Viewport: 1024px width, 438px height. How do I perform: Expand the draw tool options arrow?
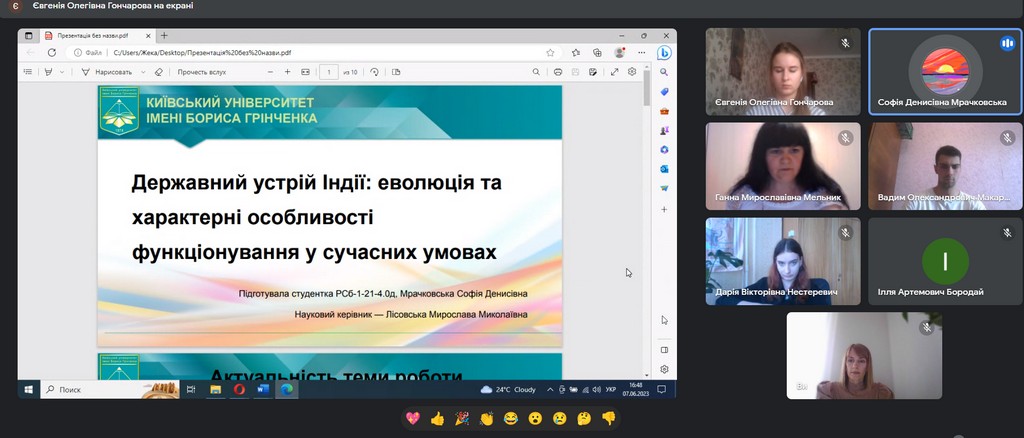coord(141,72)
